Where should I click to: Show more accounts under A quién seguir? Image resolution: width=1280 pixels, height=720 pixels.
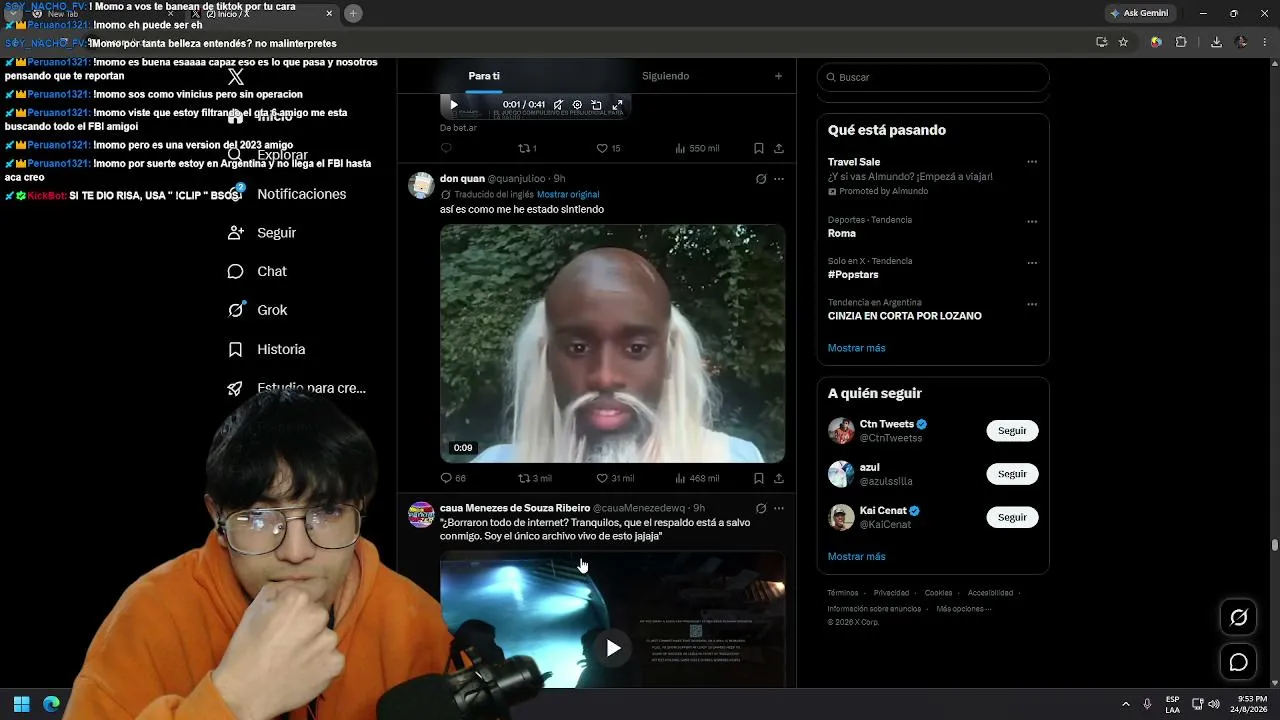(x=856, y=556)
